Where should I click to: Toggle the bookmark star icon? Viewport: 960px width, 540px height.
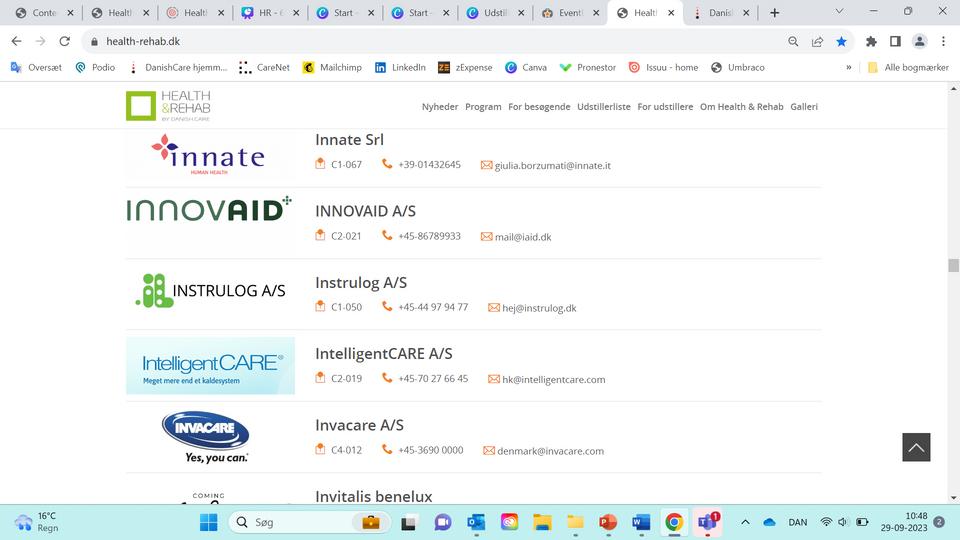tap(841, 41)
